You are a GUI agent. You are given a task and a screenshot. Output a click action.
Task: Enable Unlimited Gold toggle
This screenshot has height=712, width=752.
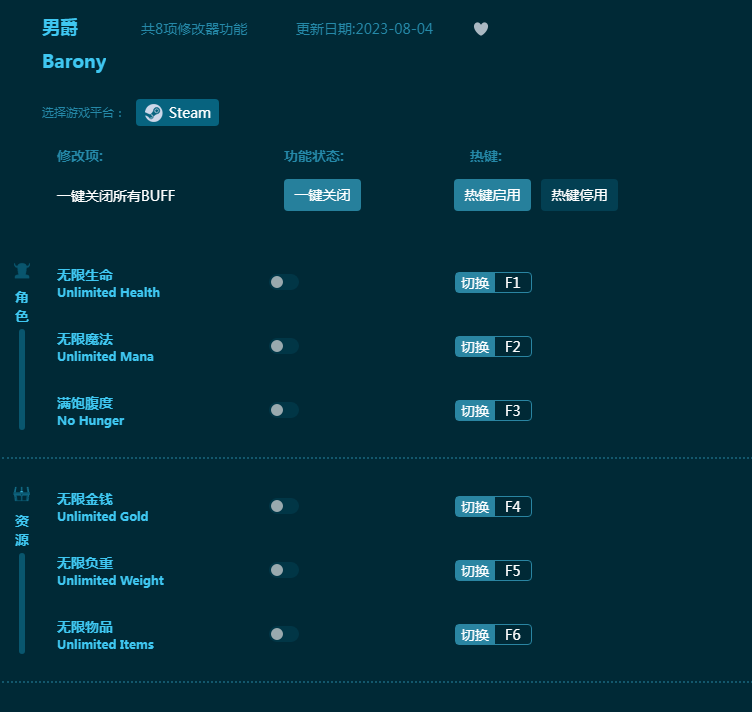(x=284, y=506)
